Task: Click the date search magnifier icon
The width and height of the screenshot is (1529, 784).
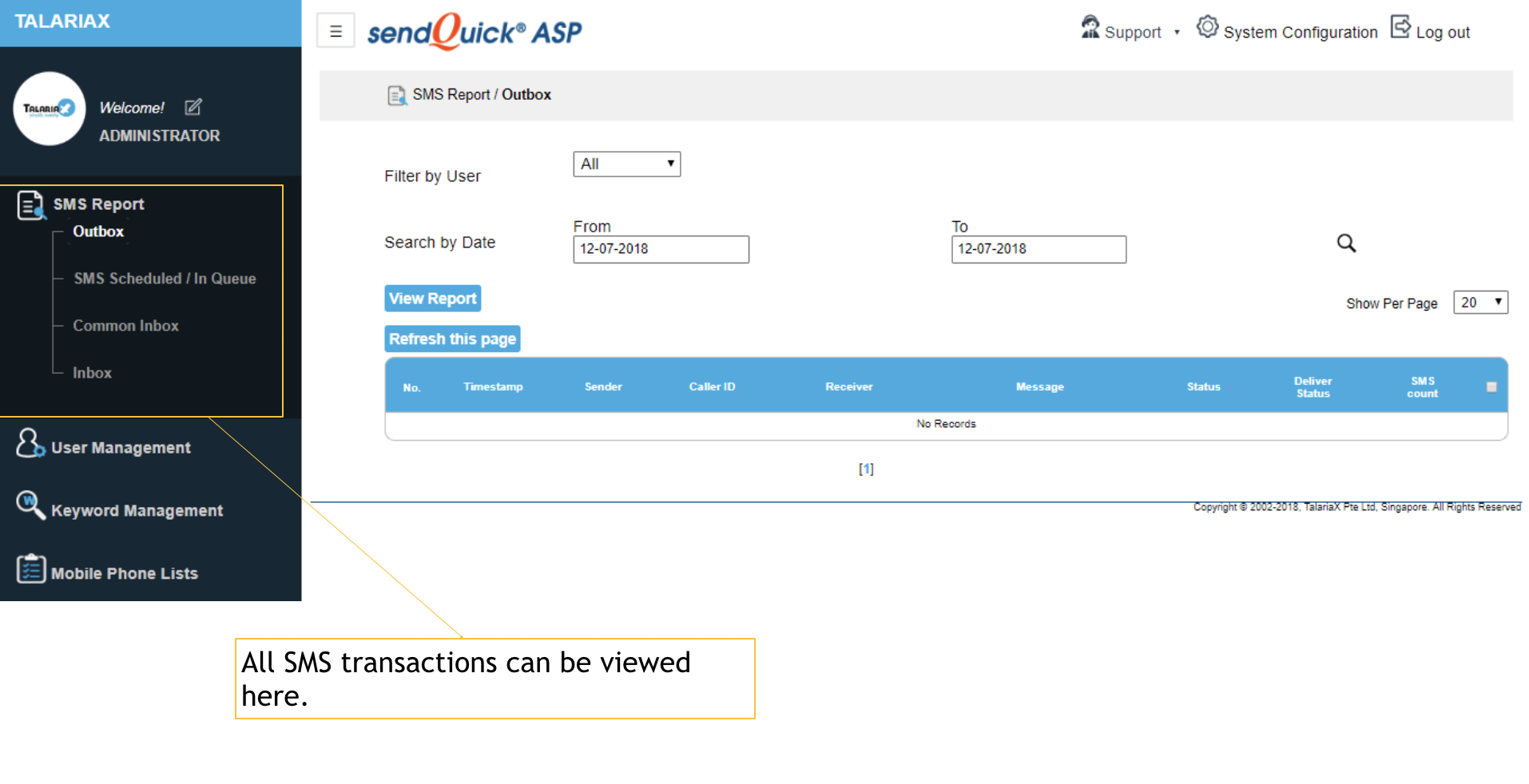Action: [1346, 243]
